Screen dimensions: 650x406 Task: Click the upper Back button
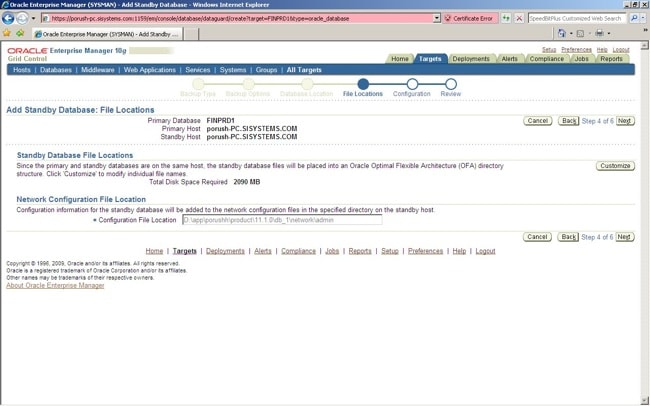click(568, 121)
